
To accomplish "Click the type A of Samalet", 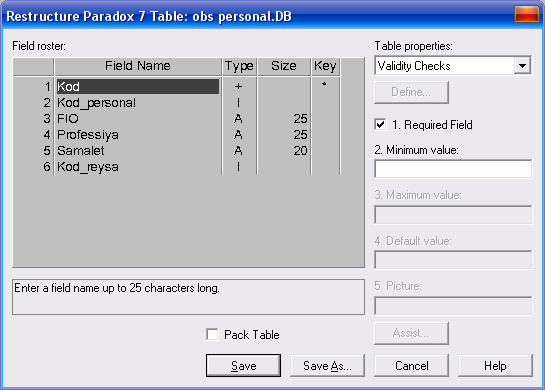I will [x=238, y=151].
